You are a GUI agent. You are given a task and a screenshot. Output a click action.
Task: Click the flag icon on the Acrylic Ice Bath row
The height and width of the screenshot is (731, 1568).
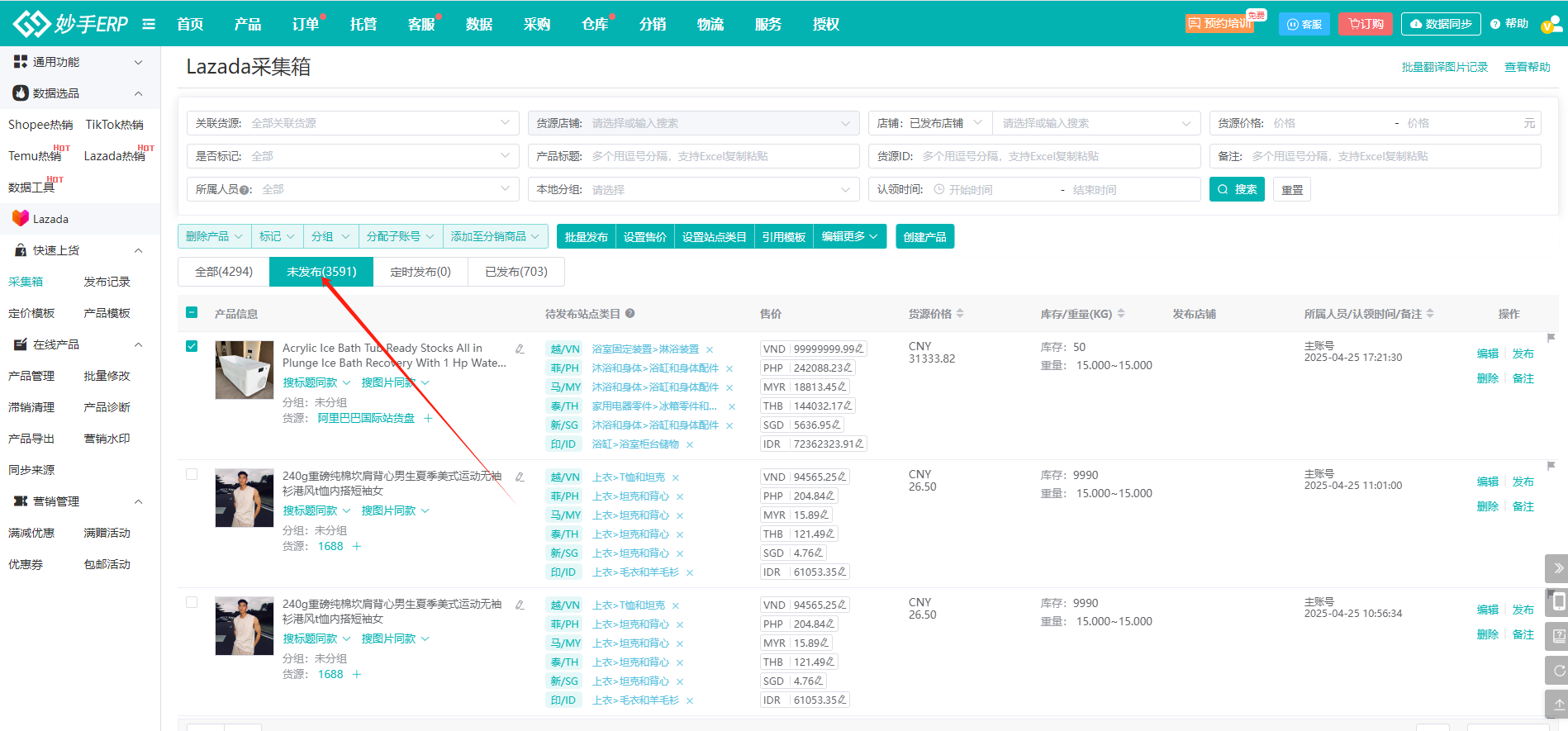pyautogui.click(x=1551, y=338)
